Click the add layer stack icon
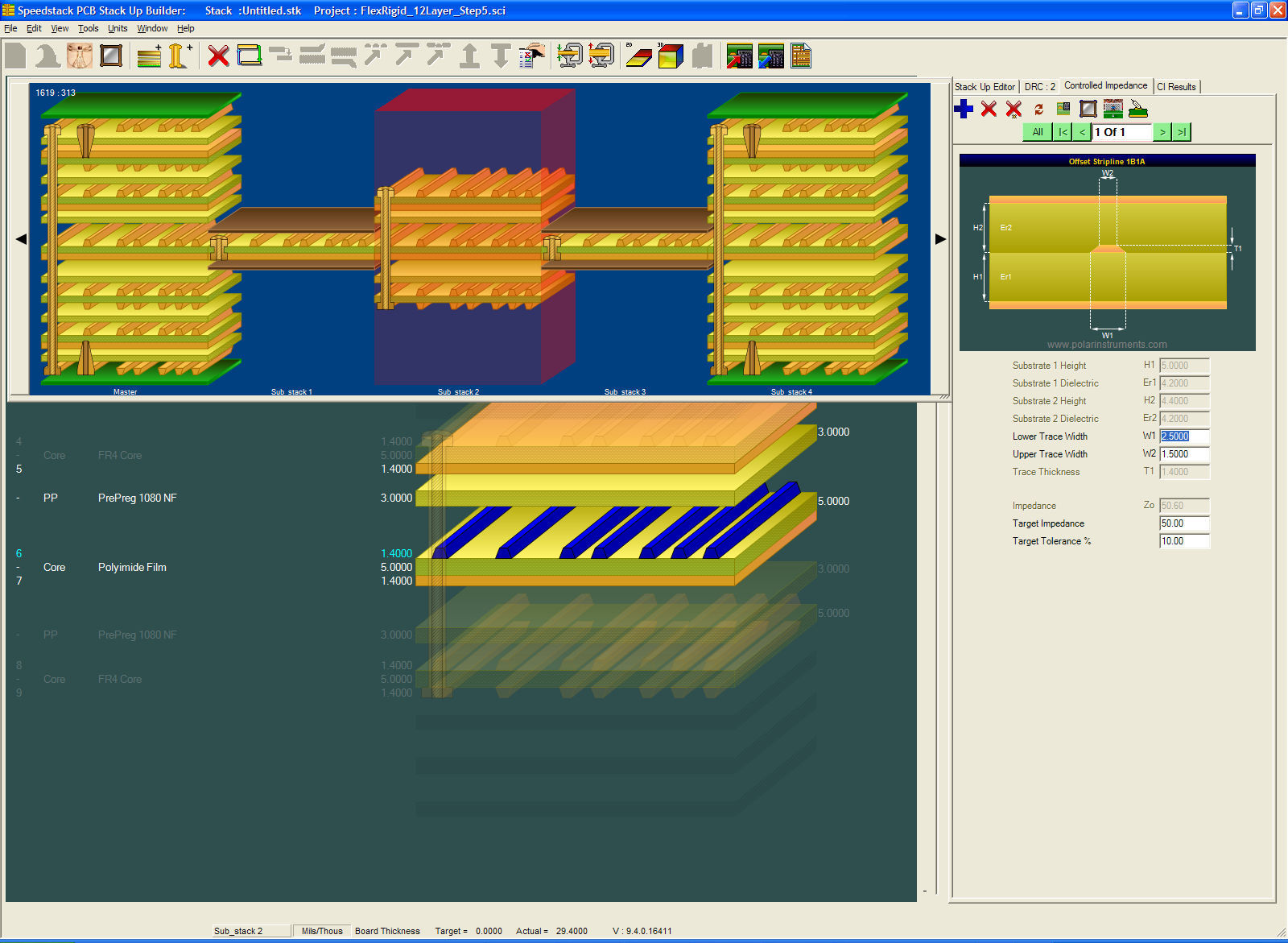This screenshot has width=1288, height=943. [150, 56]
